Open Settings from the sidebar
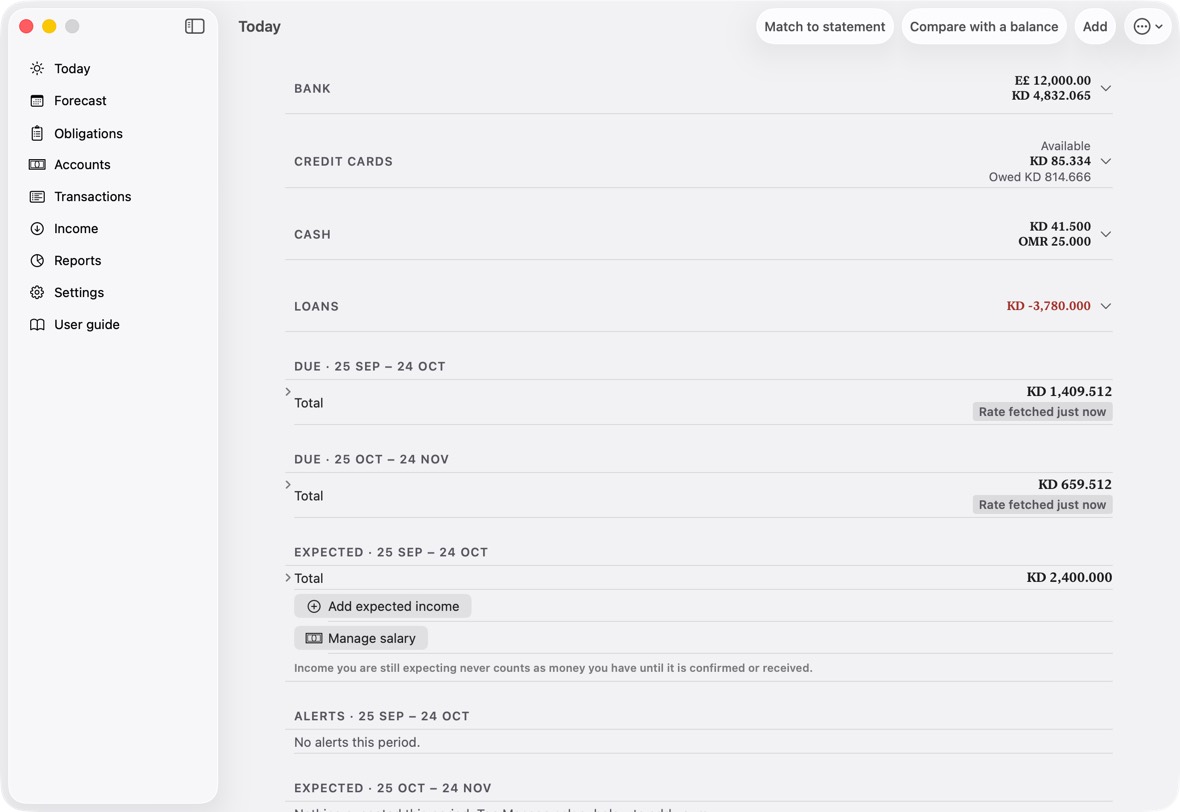1180x812 pixels. [x=79, y=293]
